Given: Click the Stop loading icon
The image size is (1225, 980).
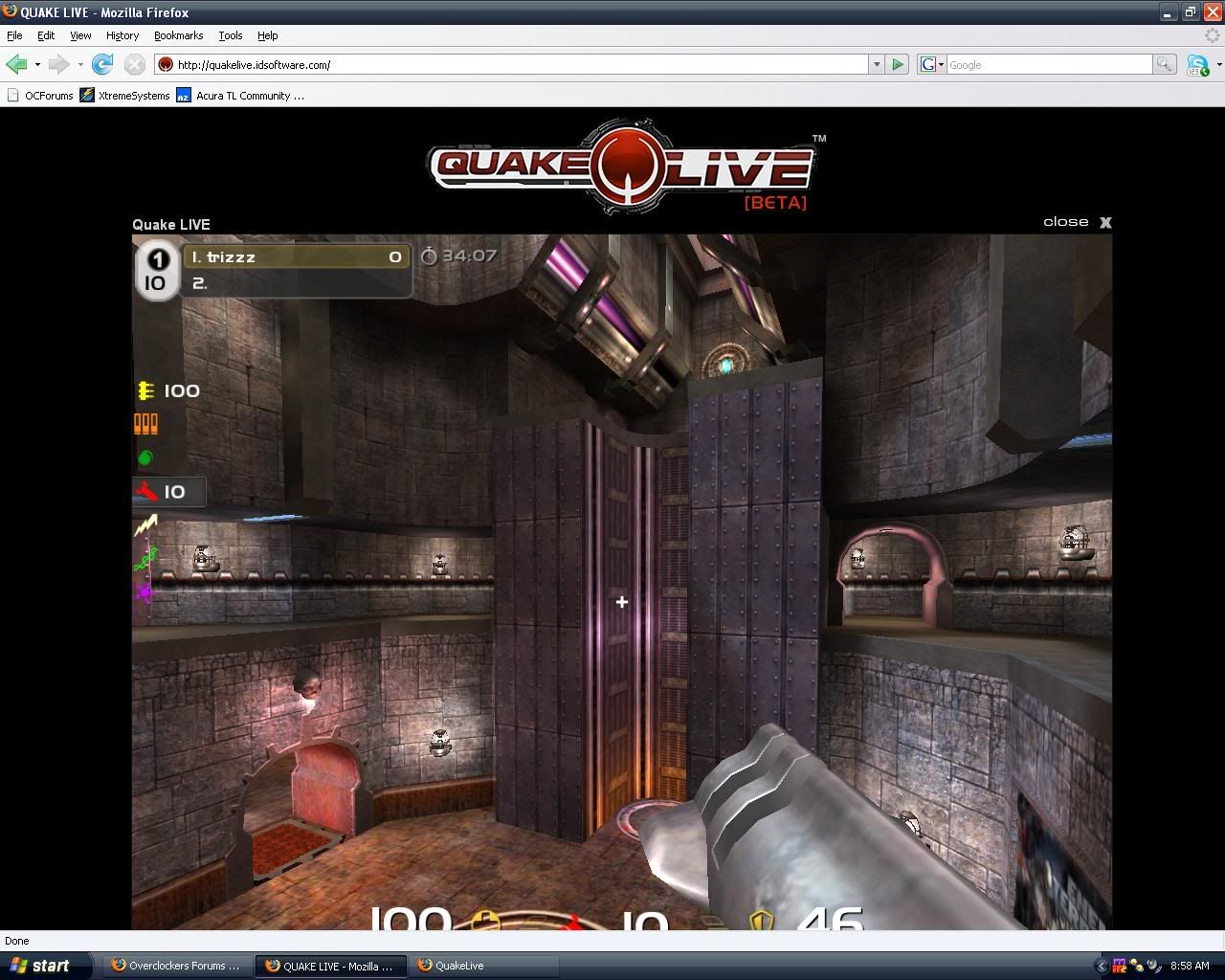Looking at the screenshot, I should [135, 64].
